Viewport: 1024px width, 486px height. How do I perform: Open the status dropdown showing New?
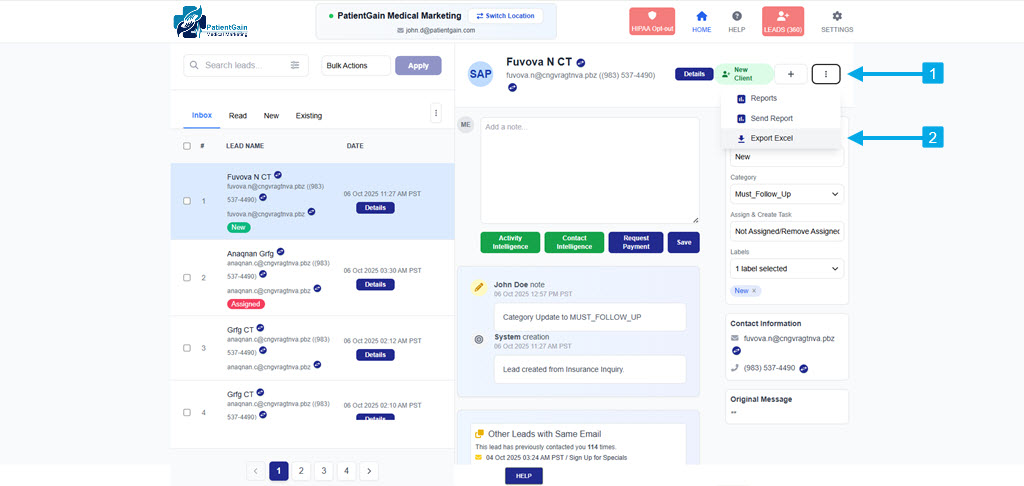click(x=786, y=157)
